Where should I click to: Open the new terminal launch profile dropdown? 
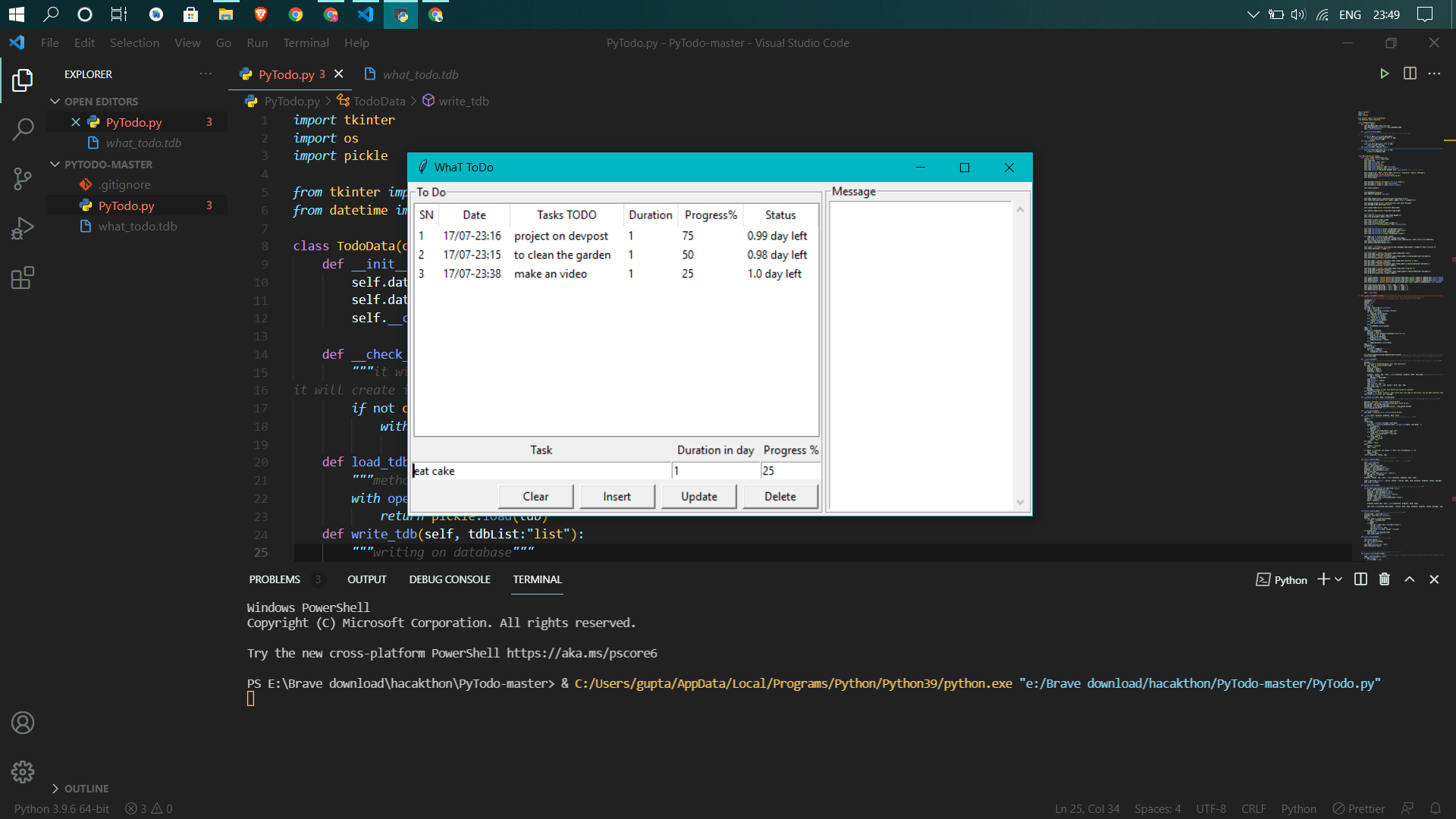tap(1338, 579)
